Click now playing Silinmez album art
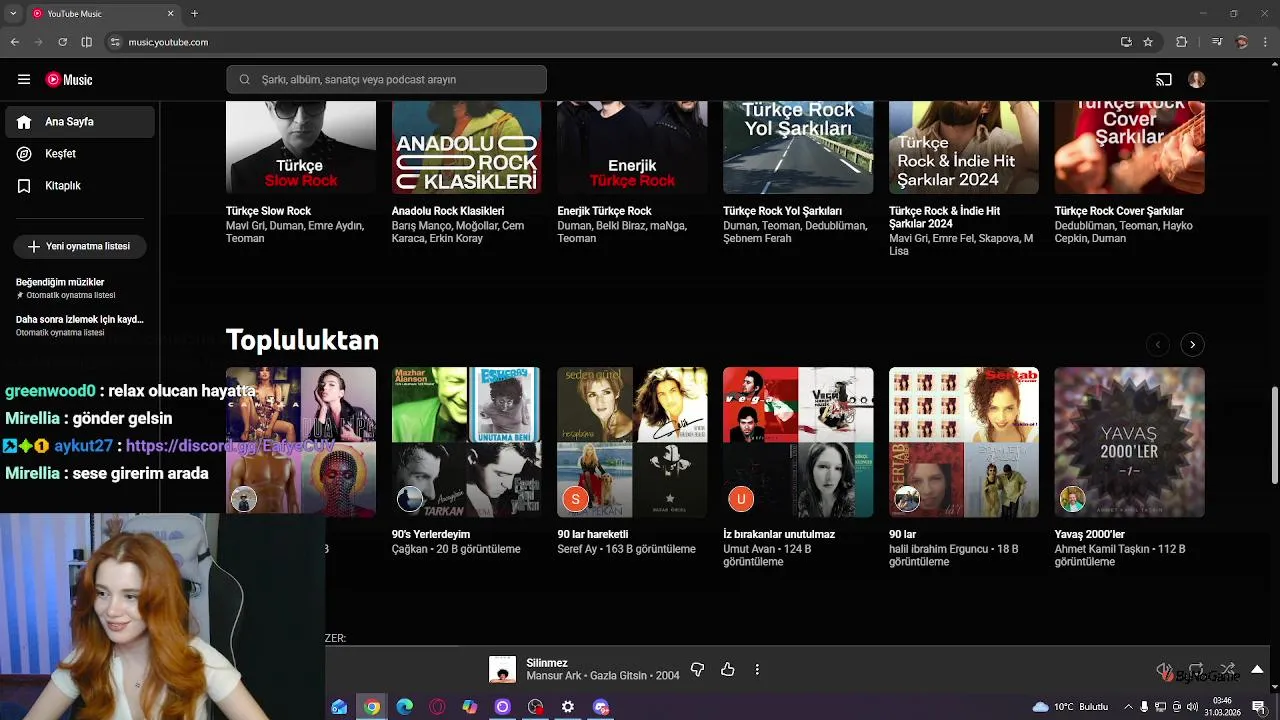The width and height of the screenshot is (1280, 720). [x=502, y=670]
